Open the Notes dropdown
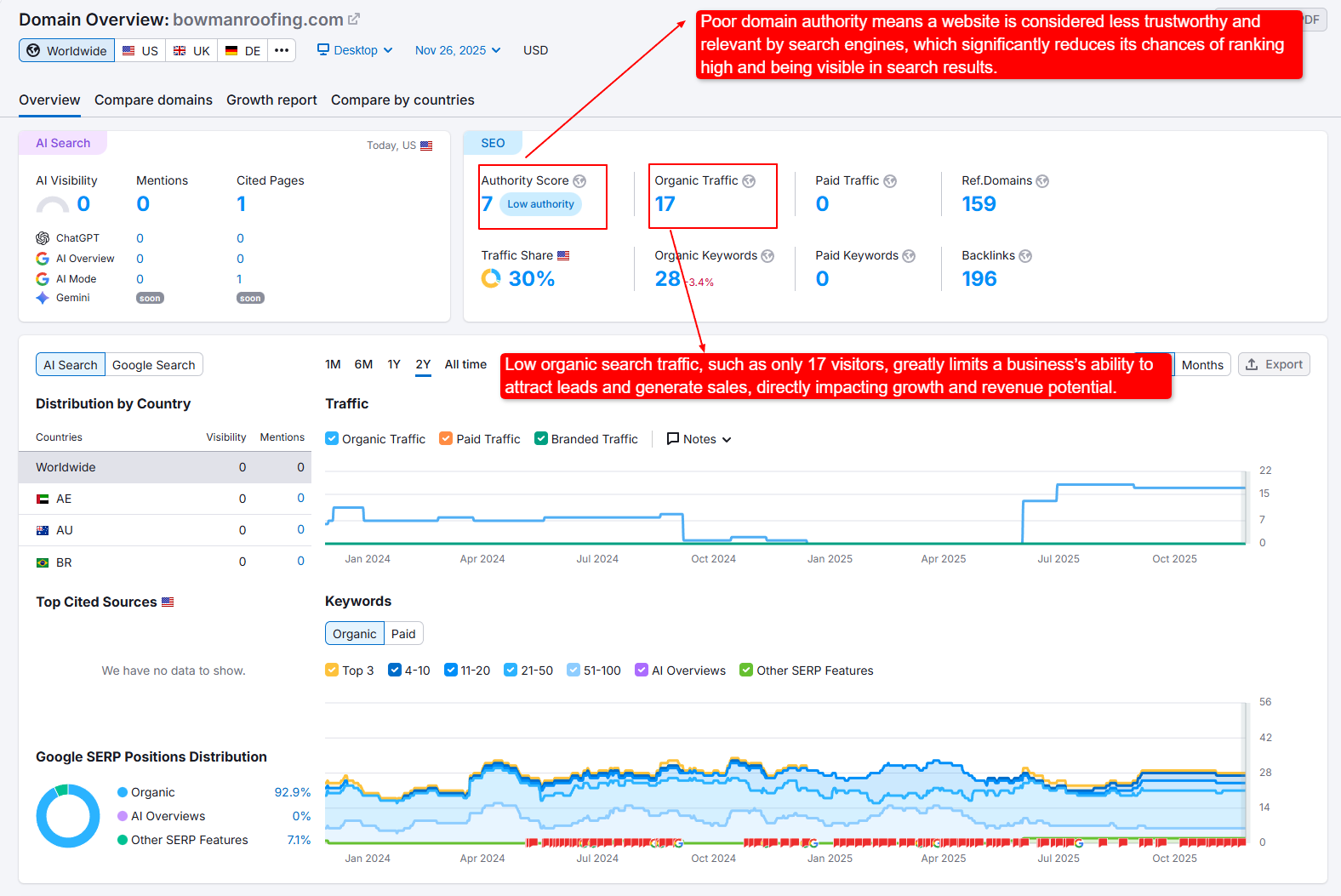This screenshot has height=896, width=1341. click(x=699, y=439)
